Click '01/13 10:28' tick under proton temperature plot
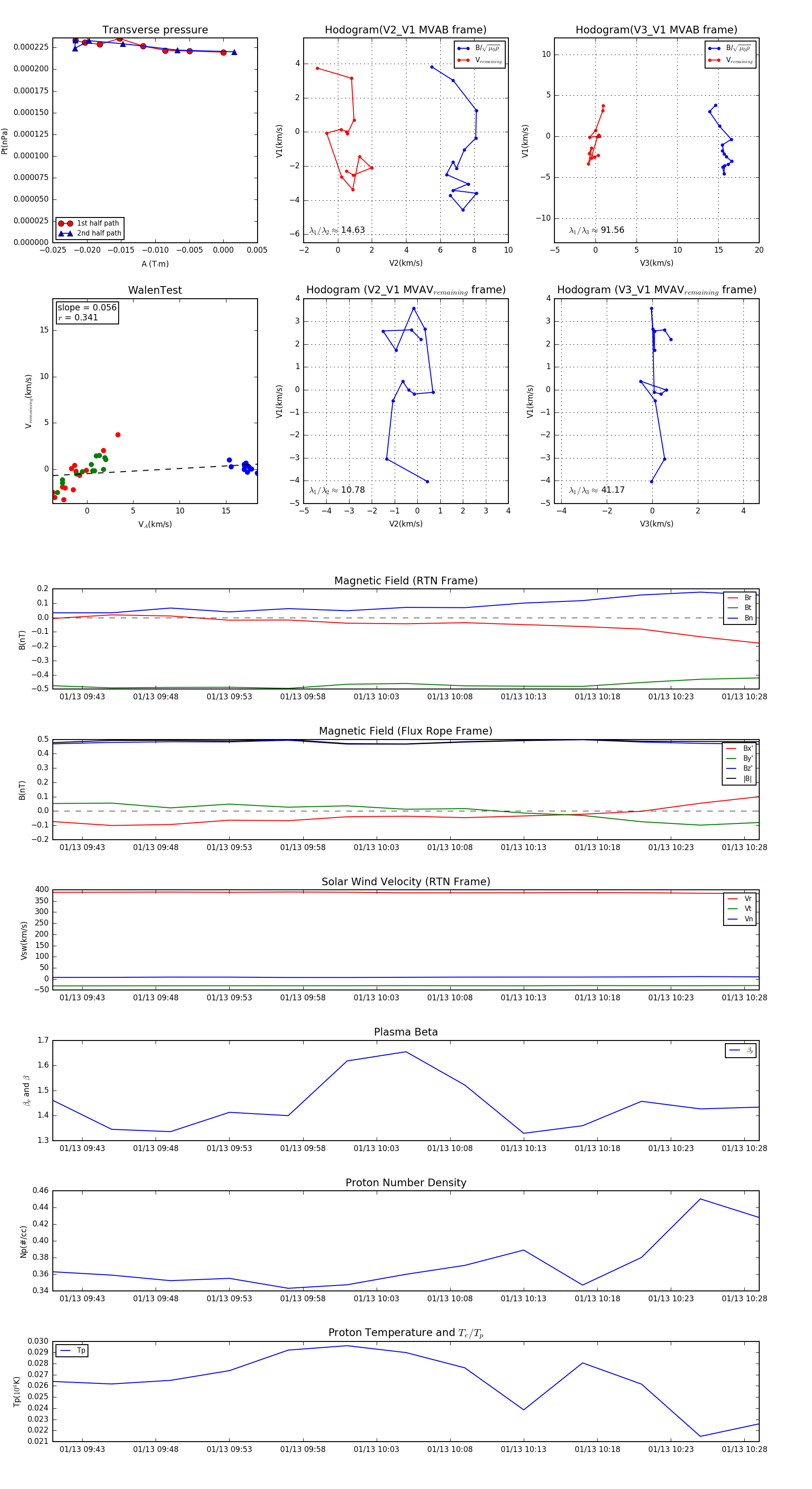This screenshot has width=812, height=1489. coord(744,1449)
